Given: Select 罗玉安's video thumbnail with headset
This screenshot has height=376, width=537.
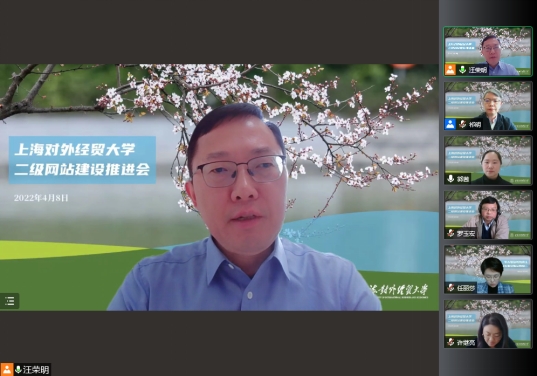Looking at the screenshot, I should pyautogui.click(x=488, y=215).
